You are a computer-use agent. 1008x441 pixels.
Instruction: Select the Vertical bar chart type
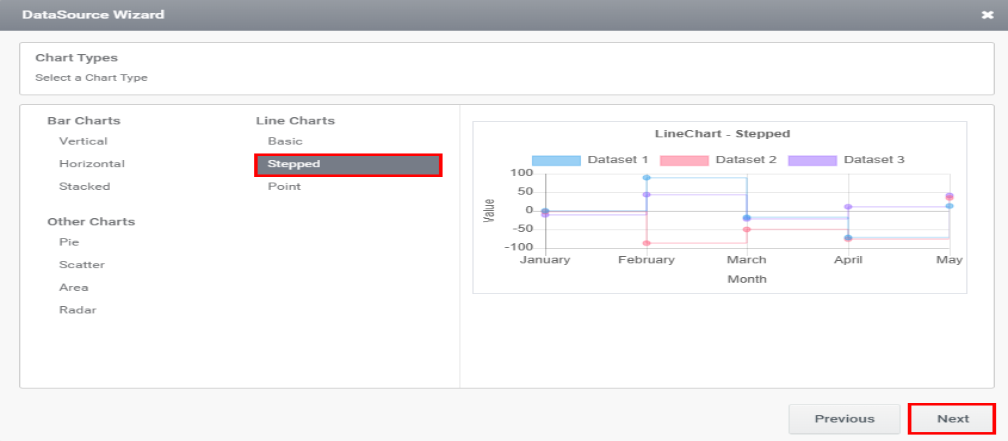tap(83, 141)
